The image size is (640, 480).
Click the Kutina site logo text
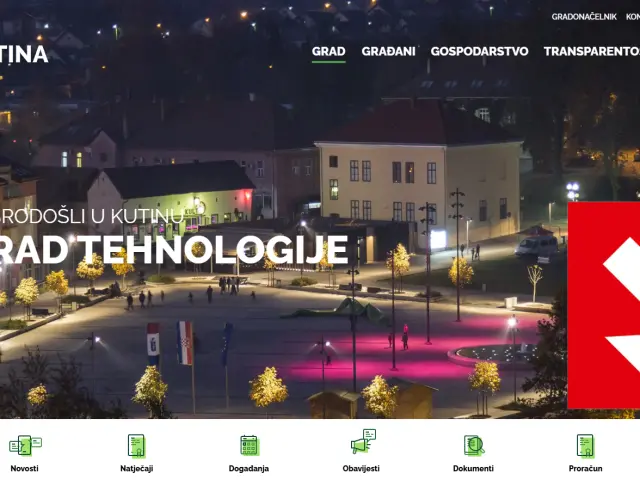pyautogui.click(x=24, y=54)
